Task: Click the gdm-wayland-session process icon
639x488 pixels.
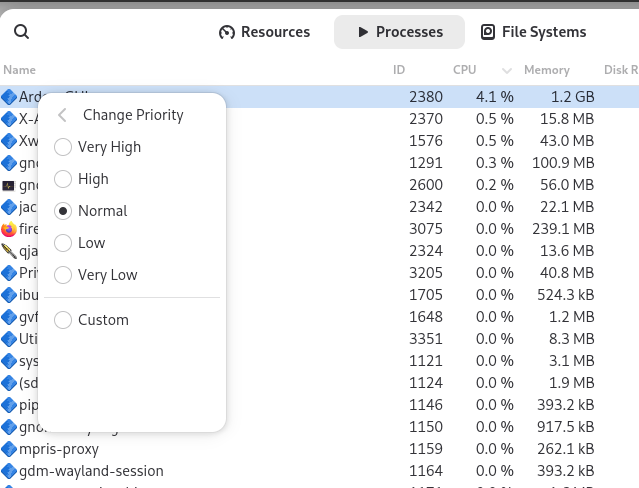Action: tap(9, 471)
